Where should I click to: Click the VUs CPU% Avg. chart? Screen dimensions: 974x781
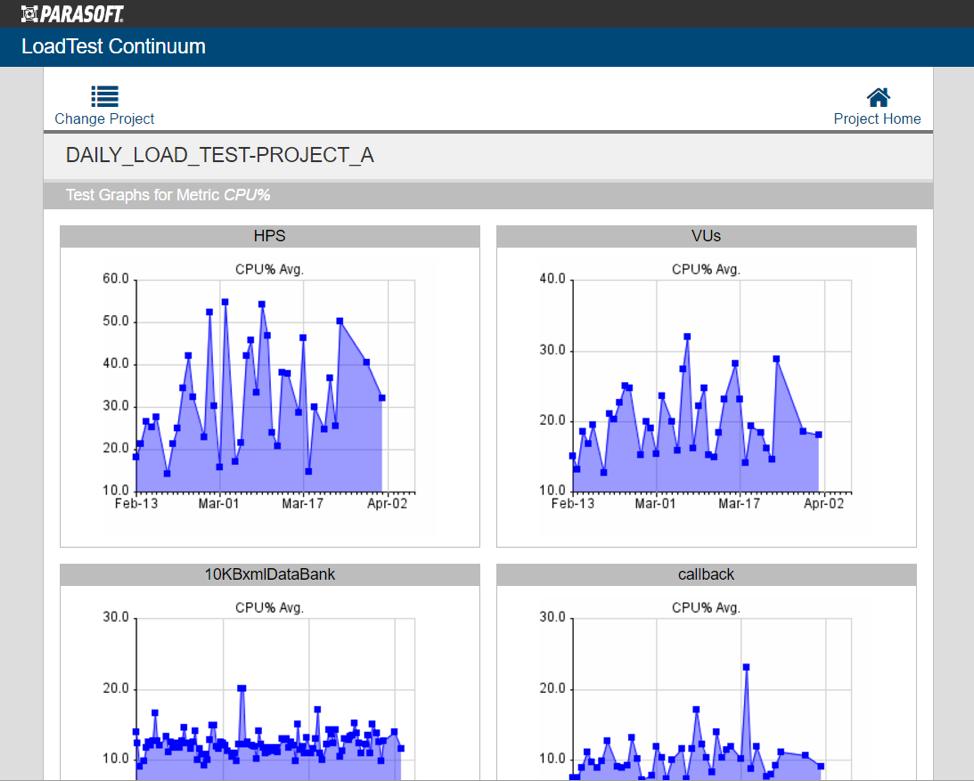click(712, 386)
